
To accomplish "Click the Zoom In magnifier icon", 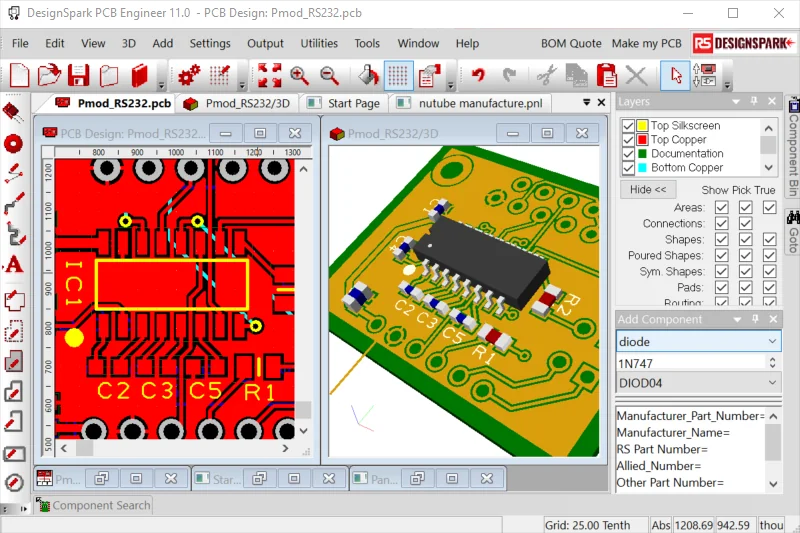I will 299,75.
